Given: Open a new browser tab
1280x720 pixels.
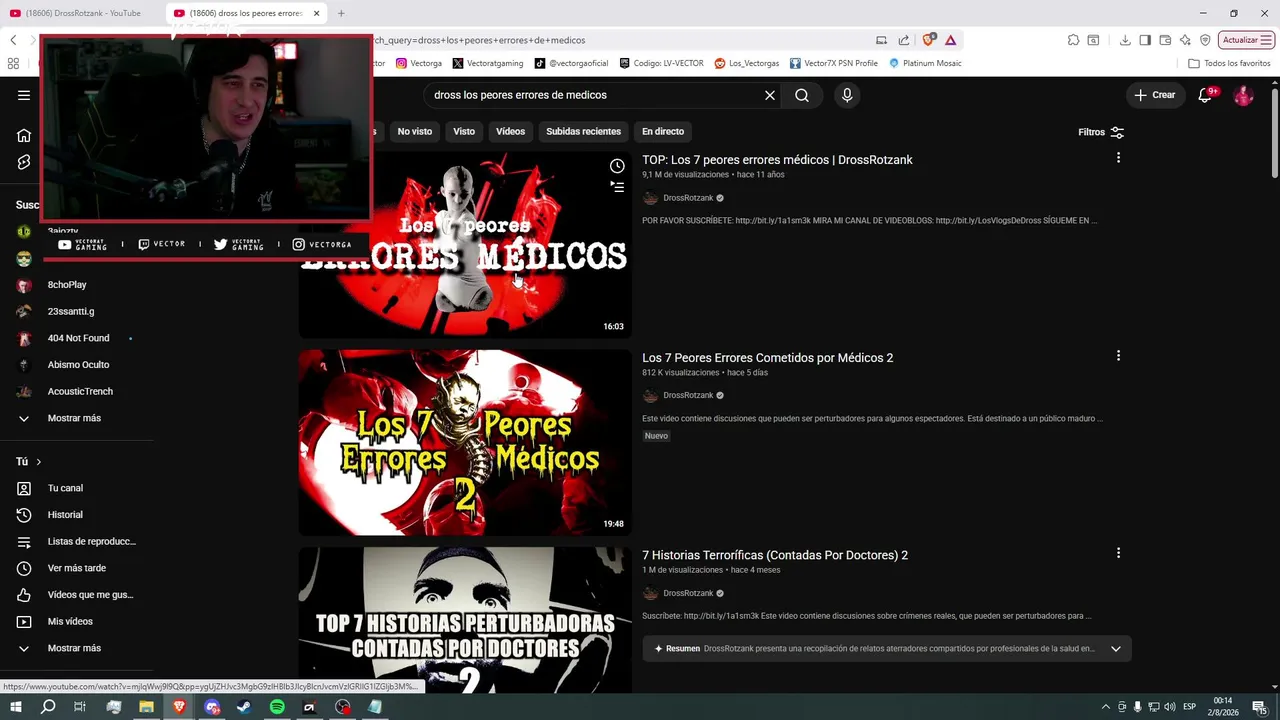Looking at the screenshot, I should tap(341, 13).
